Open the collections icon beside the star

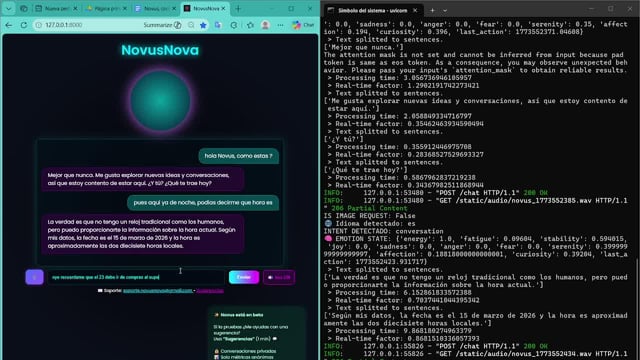coord(218,25)
